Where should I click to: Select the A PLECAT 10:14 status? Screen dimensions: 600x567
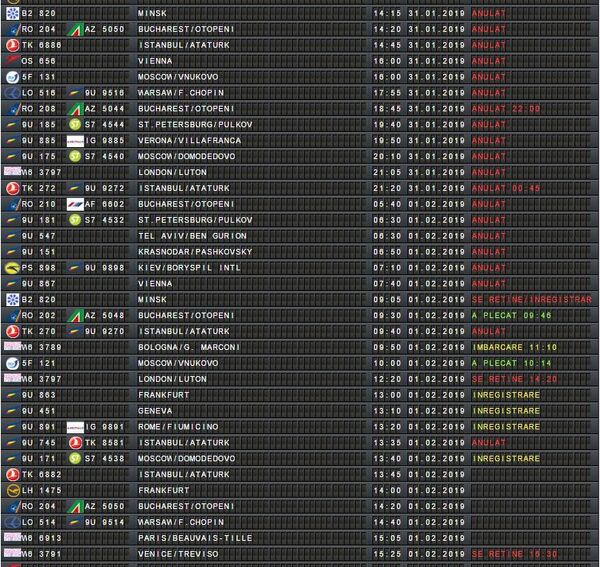[x=511, y=363]
